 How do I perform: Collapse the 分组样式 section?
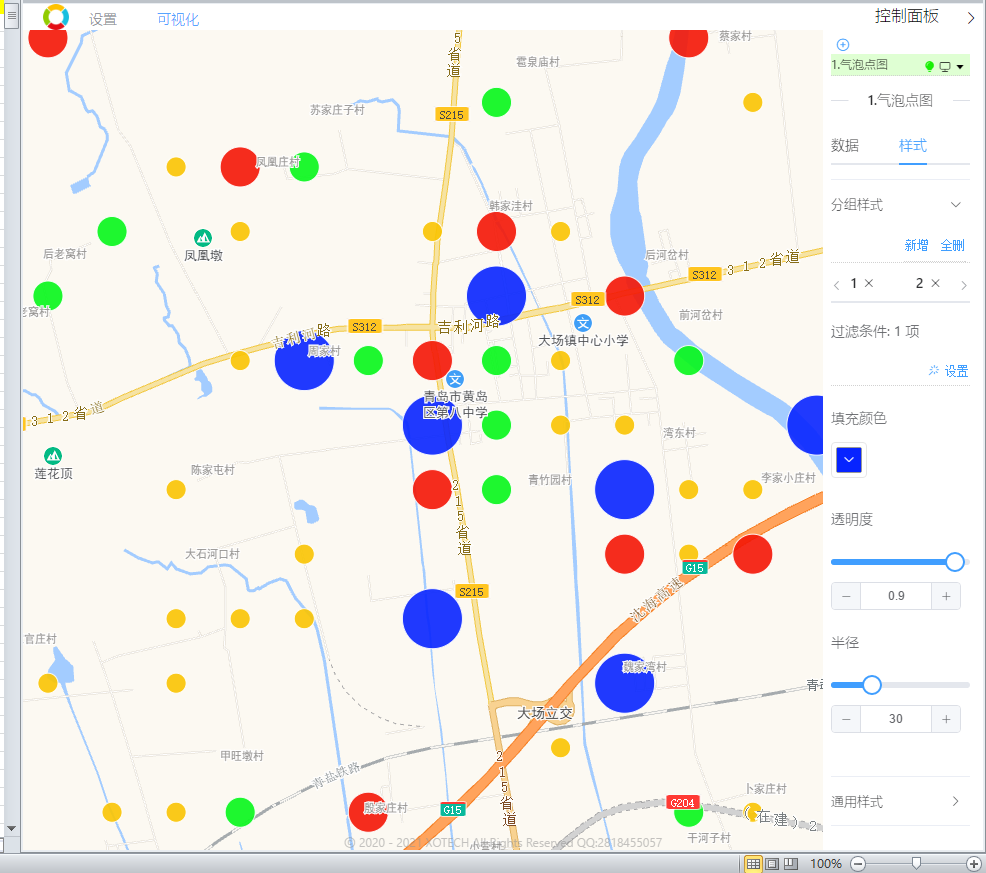point(956,204)
